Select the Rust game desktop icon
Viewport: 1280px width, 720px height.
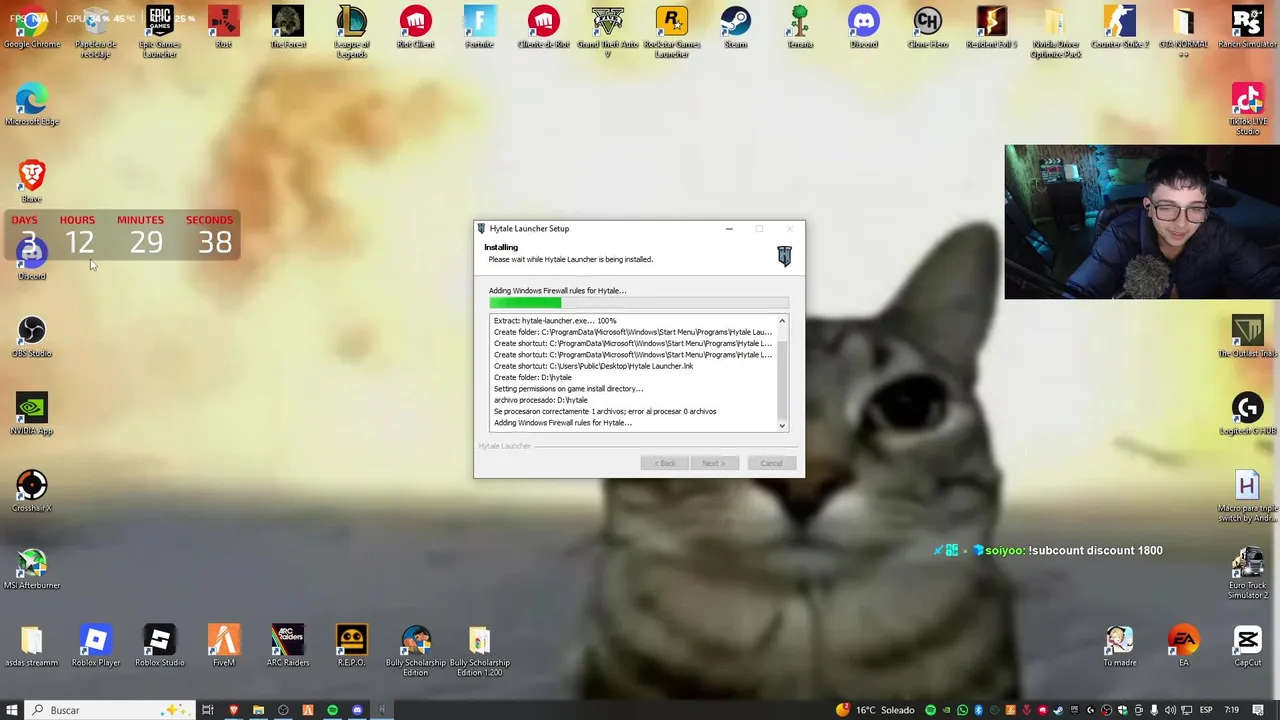224,28
